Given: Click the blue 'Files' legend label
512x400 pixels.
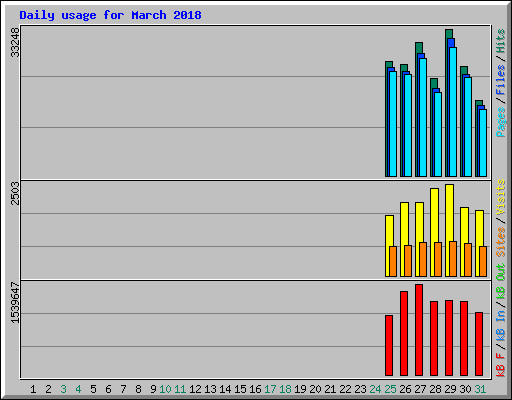Looking at the screenshot, I should (500, 80).
